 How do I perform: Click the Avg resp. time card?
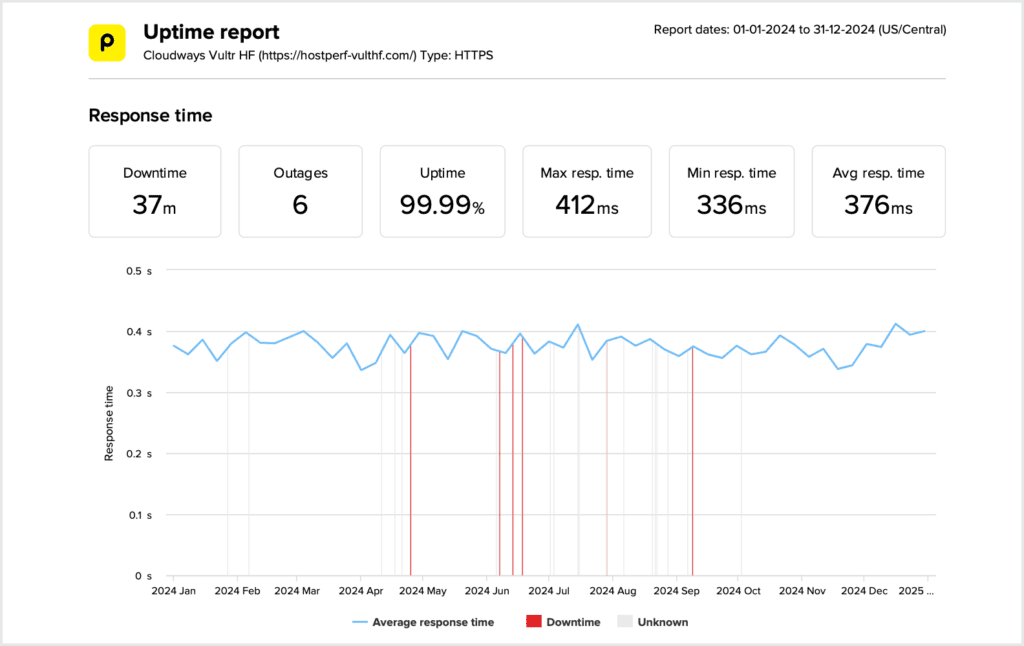(x=878, y=191)
